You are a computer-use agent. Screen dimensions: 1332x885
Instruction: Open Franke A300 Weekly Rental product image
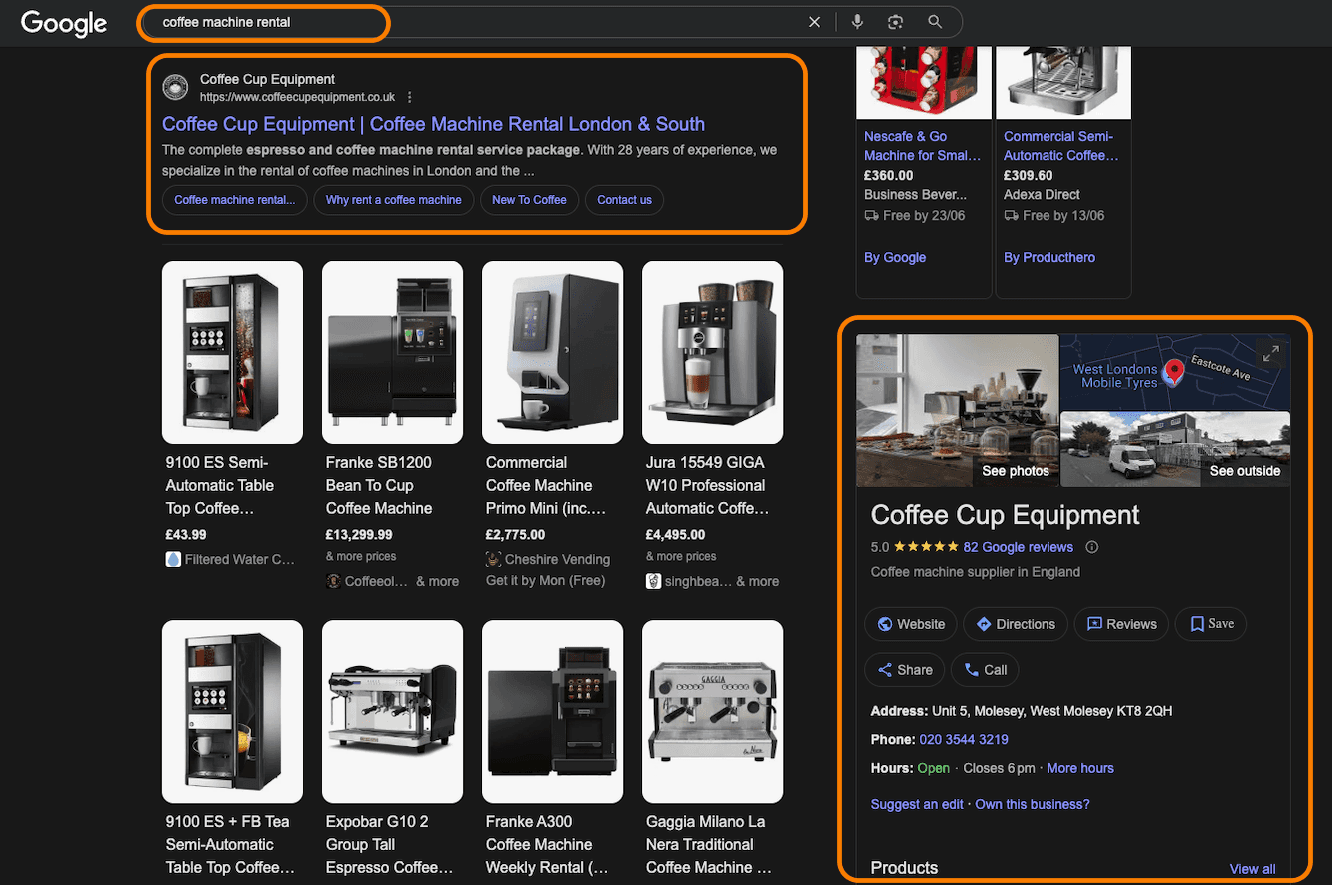pos(552,711)
